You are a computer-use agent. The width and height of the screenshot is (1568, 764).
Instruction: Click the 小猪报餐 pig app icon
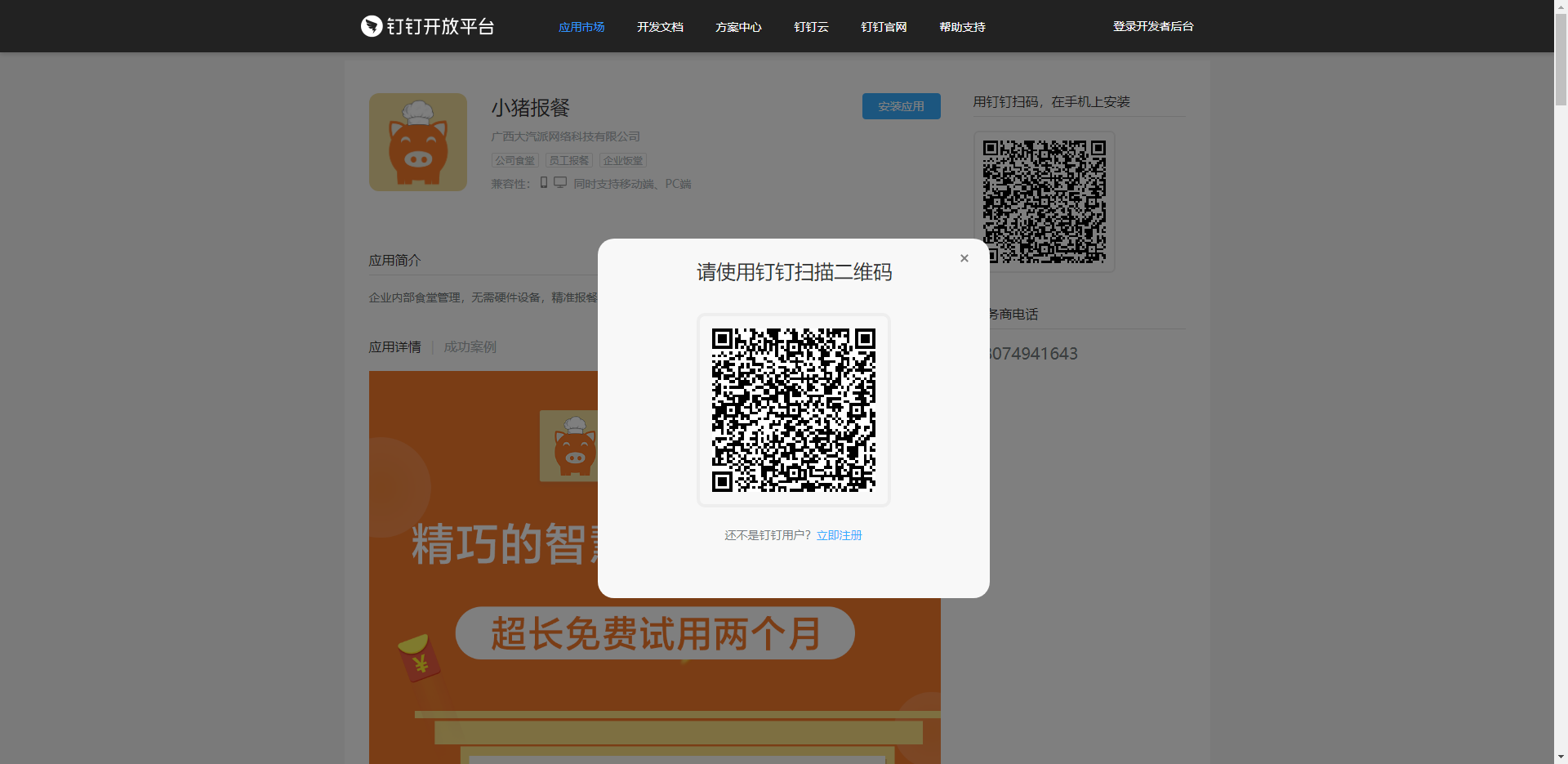pos(418,142)
